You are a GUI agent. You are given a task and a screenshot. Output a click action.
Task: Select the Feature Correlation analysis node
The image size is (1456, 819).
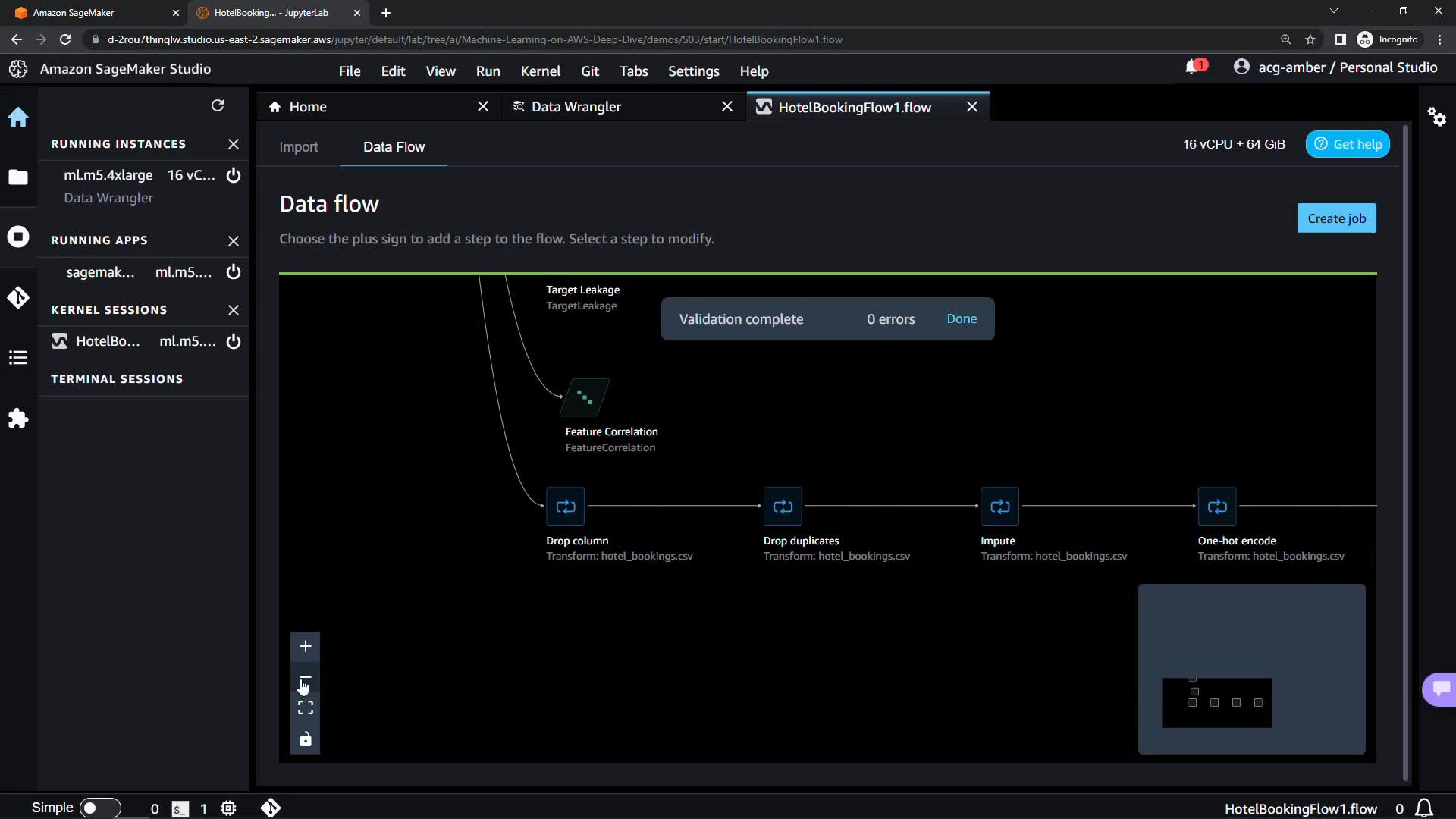584,397
